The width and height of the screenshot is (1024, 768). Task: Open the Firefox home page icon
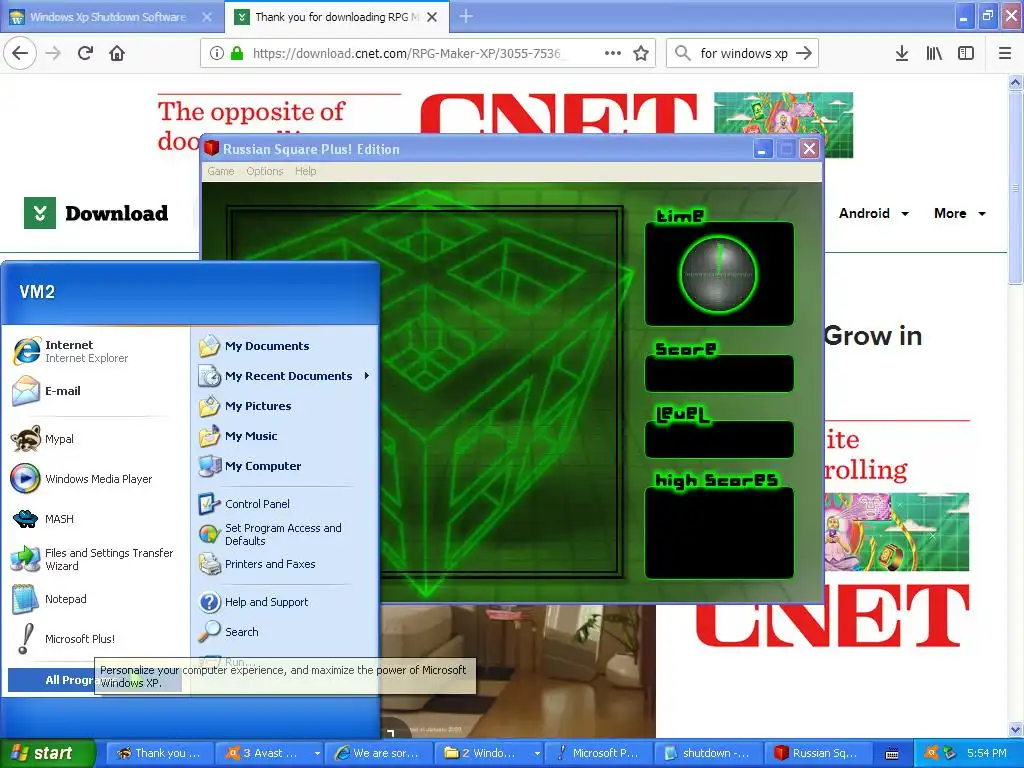(x=117, y=53)
